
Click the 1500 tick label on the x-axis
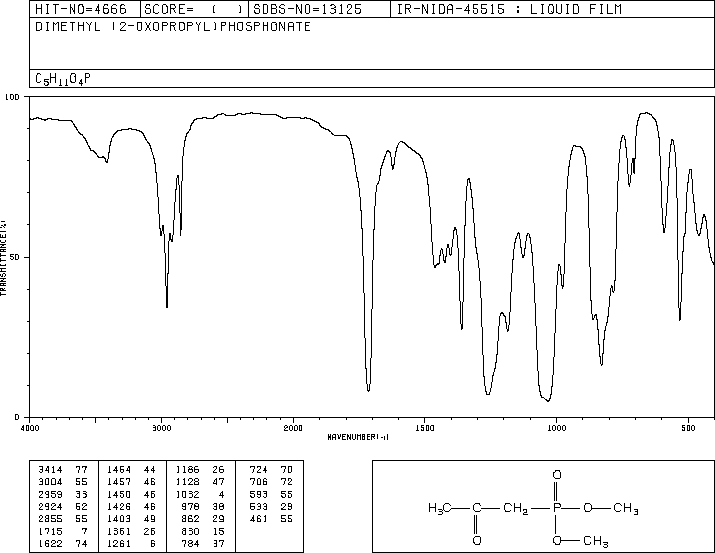click(425, 428)
